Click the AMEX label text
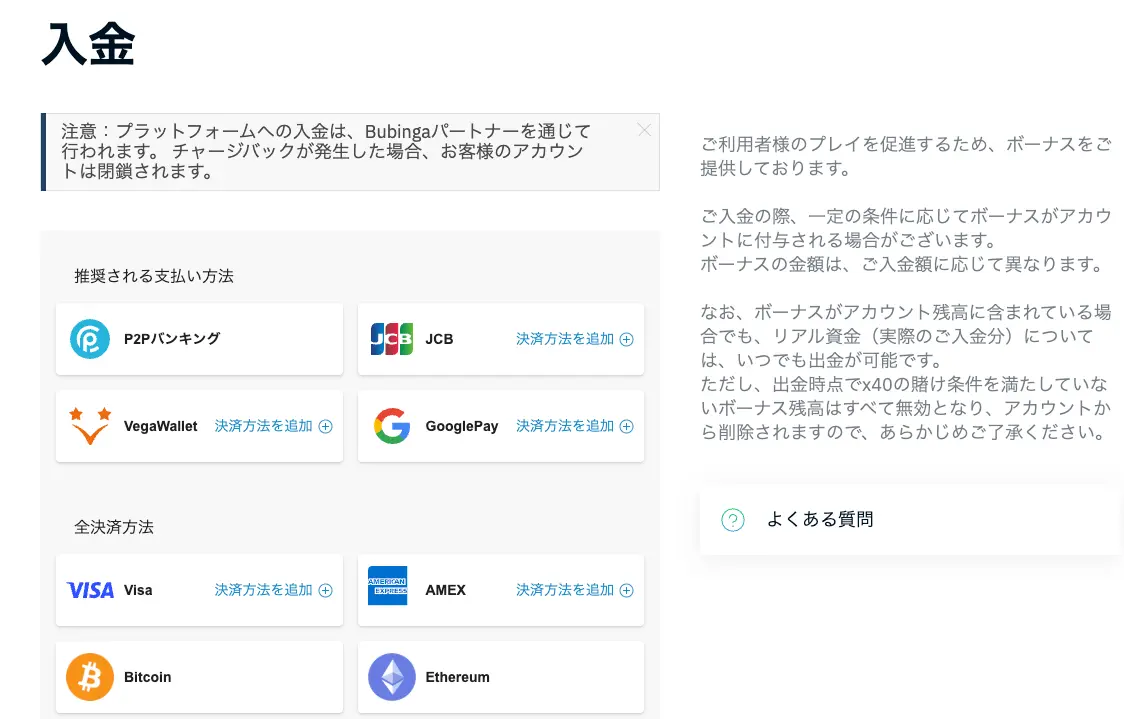 pos(445,590)
